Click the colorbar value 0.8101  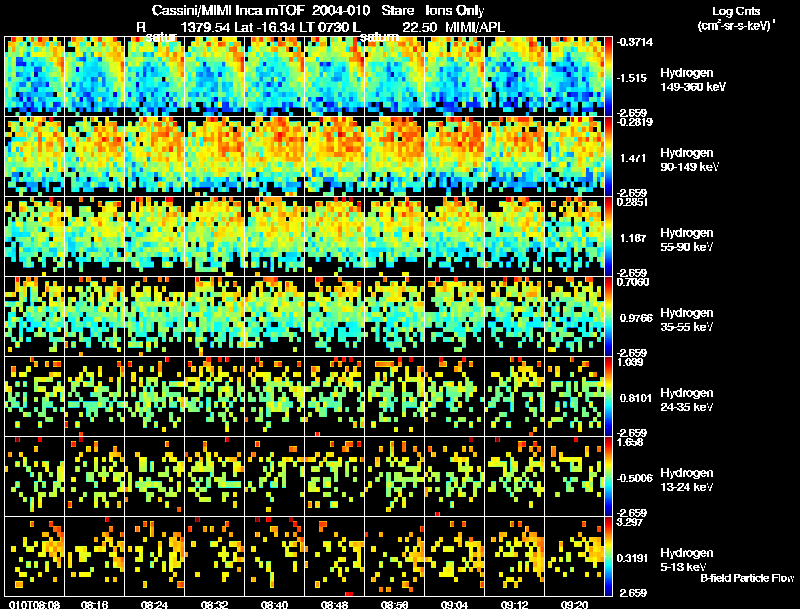636,398
